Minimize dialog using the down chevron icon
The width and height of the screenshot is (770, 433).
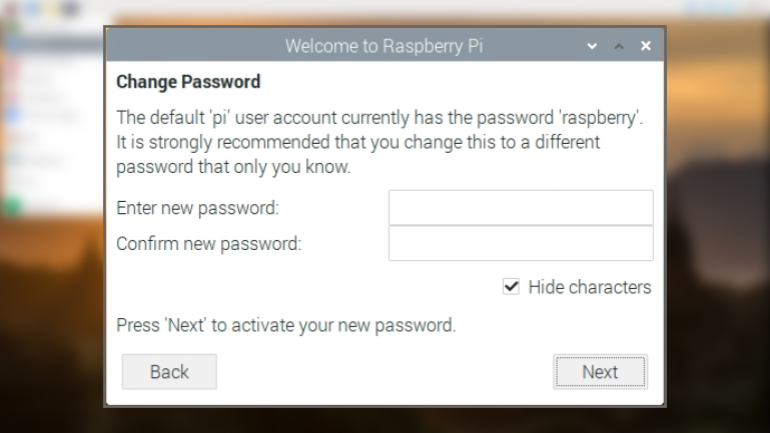click(x=592, y=46)
